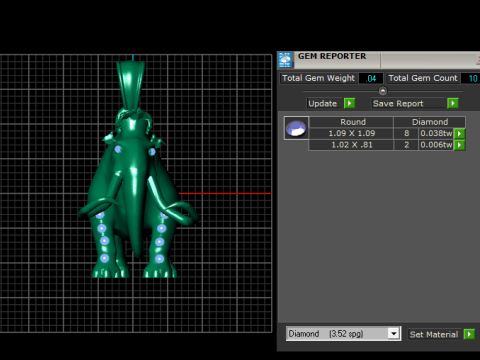480x360 pixels.
Task: Click the green arrow next to Save Report
Action: pos(453,103)
